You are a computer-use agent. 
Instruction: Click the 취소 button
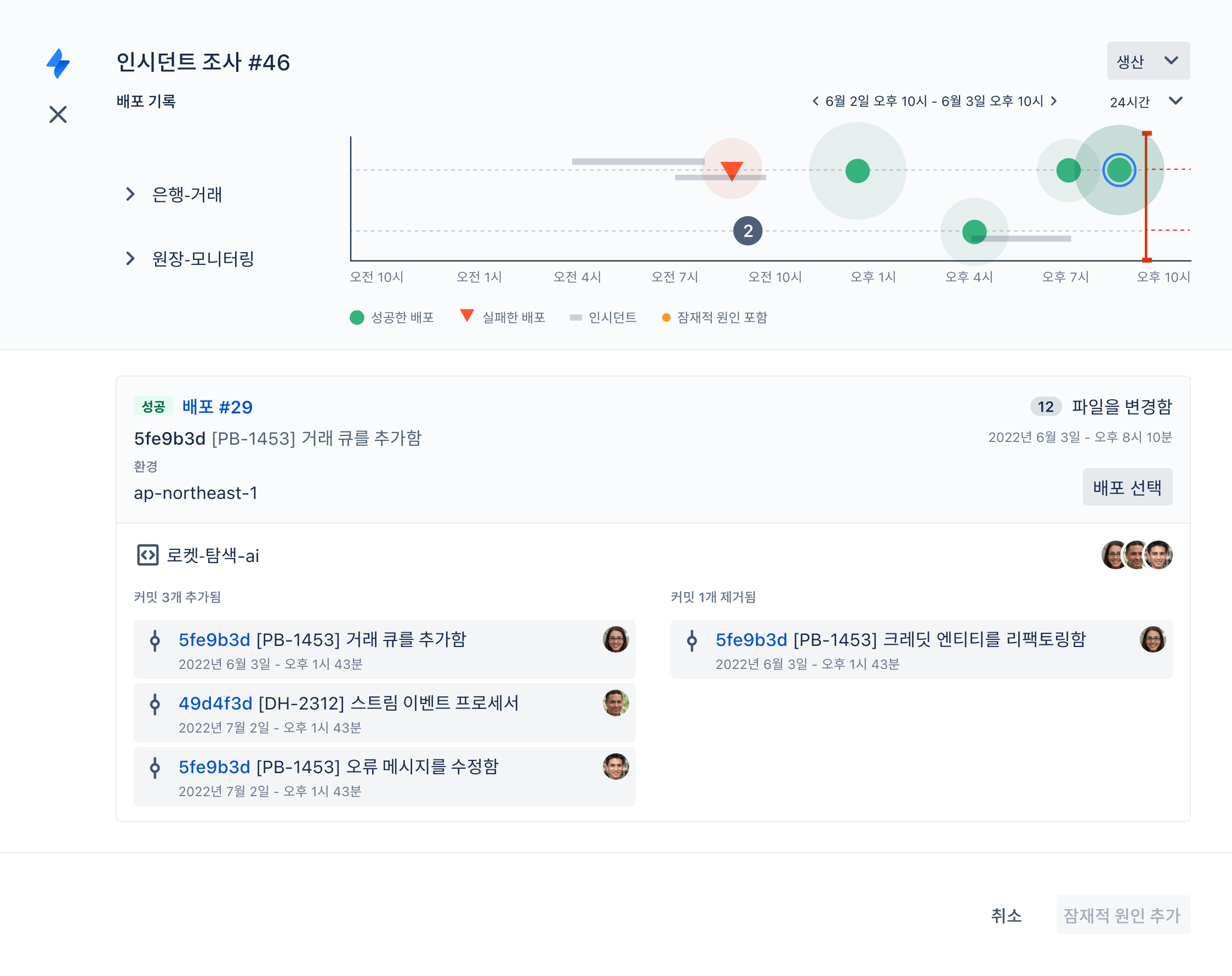[x=1006, y=916]
